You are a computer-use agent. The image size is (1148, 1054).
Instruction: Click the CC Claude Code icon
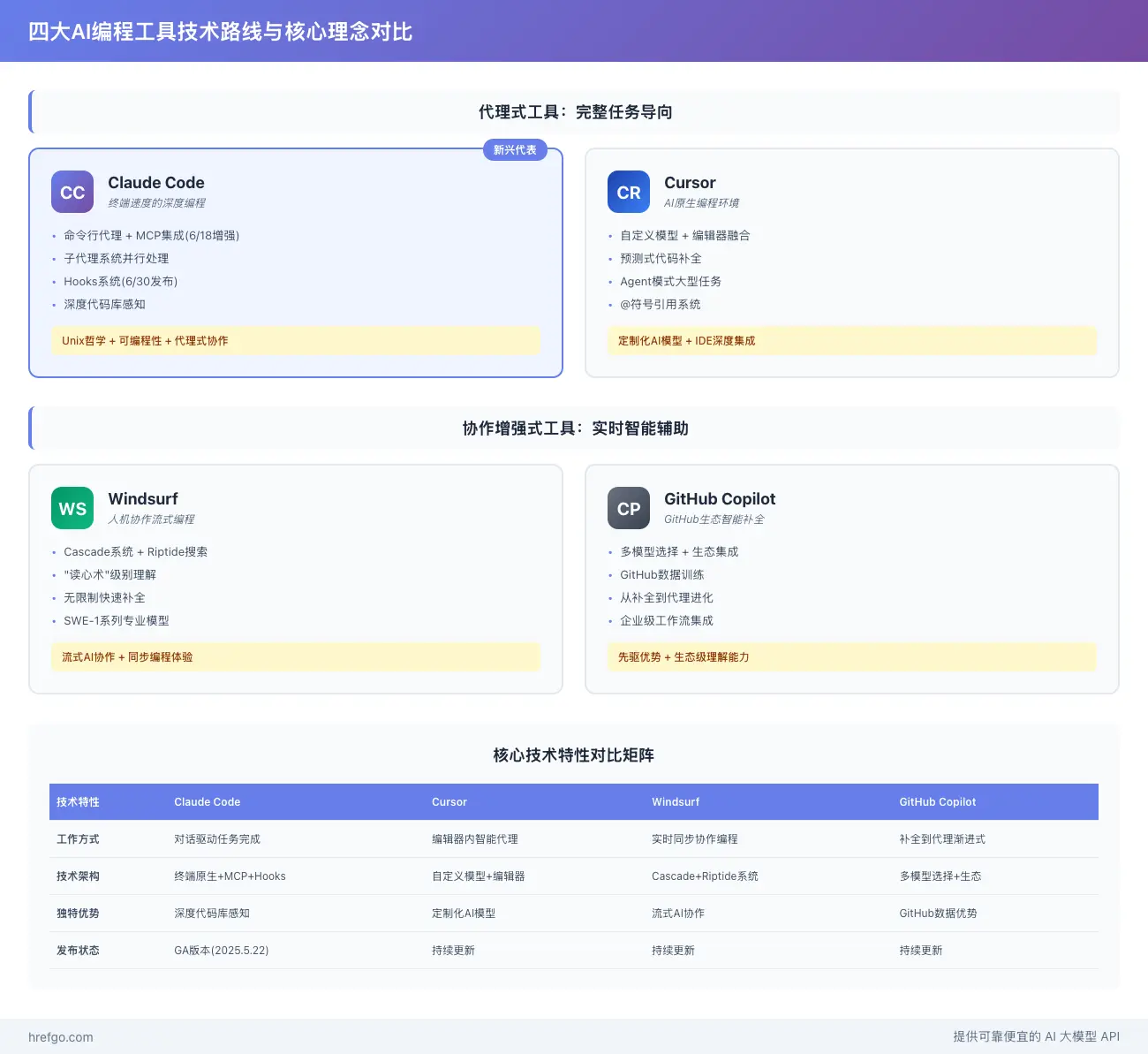click(72, 192)
